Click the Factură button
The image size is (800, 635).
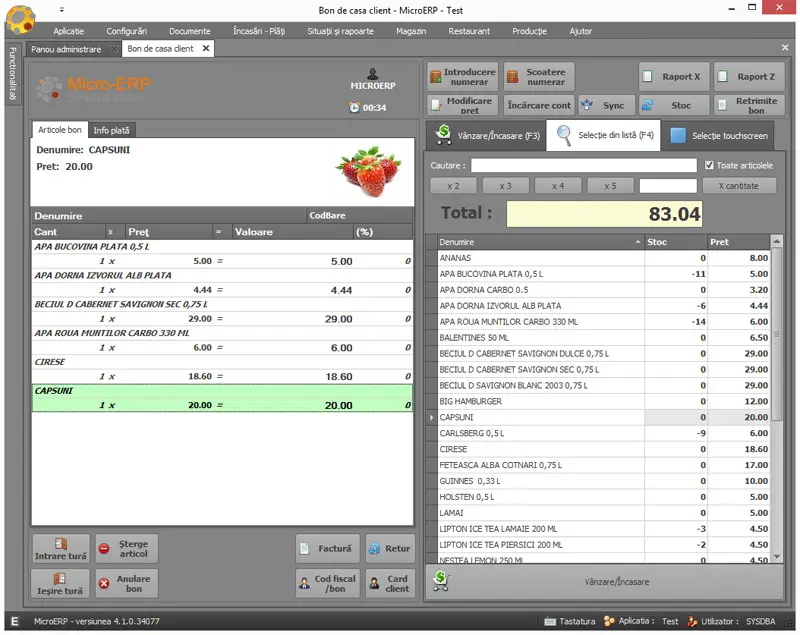pyautogui.click(x=328, y=549)
